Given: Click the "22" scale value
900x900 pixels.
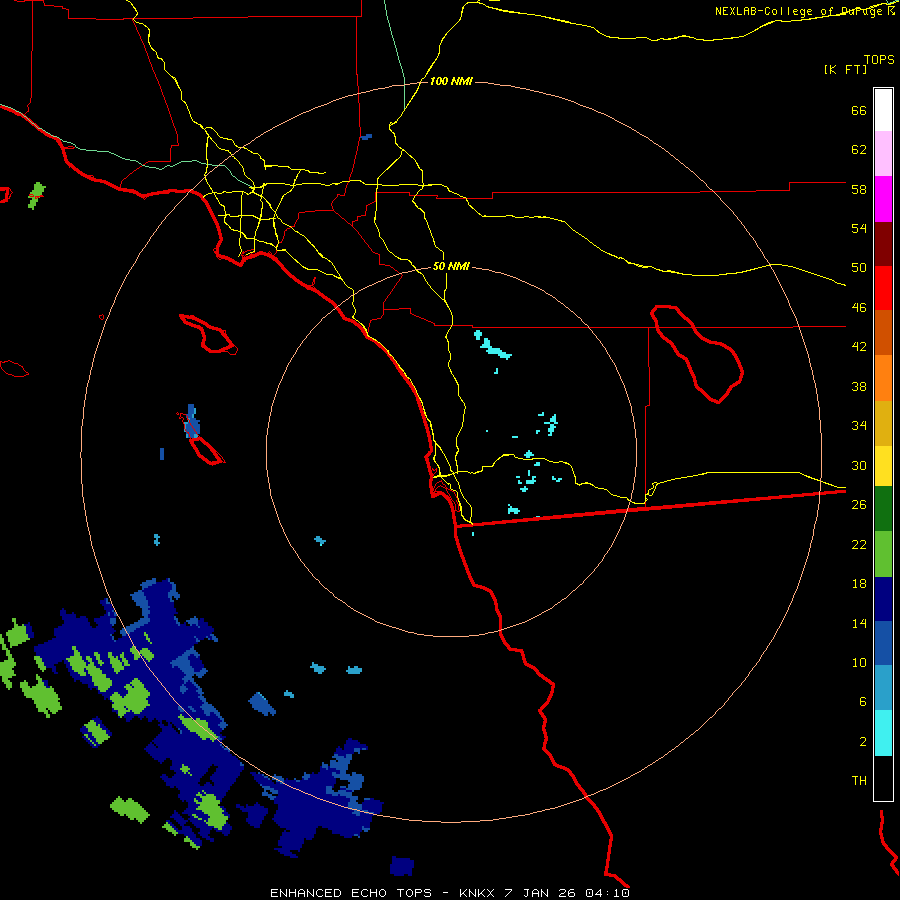Looking at the screenshot, I should click(x=859, y=544).
